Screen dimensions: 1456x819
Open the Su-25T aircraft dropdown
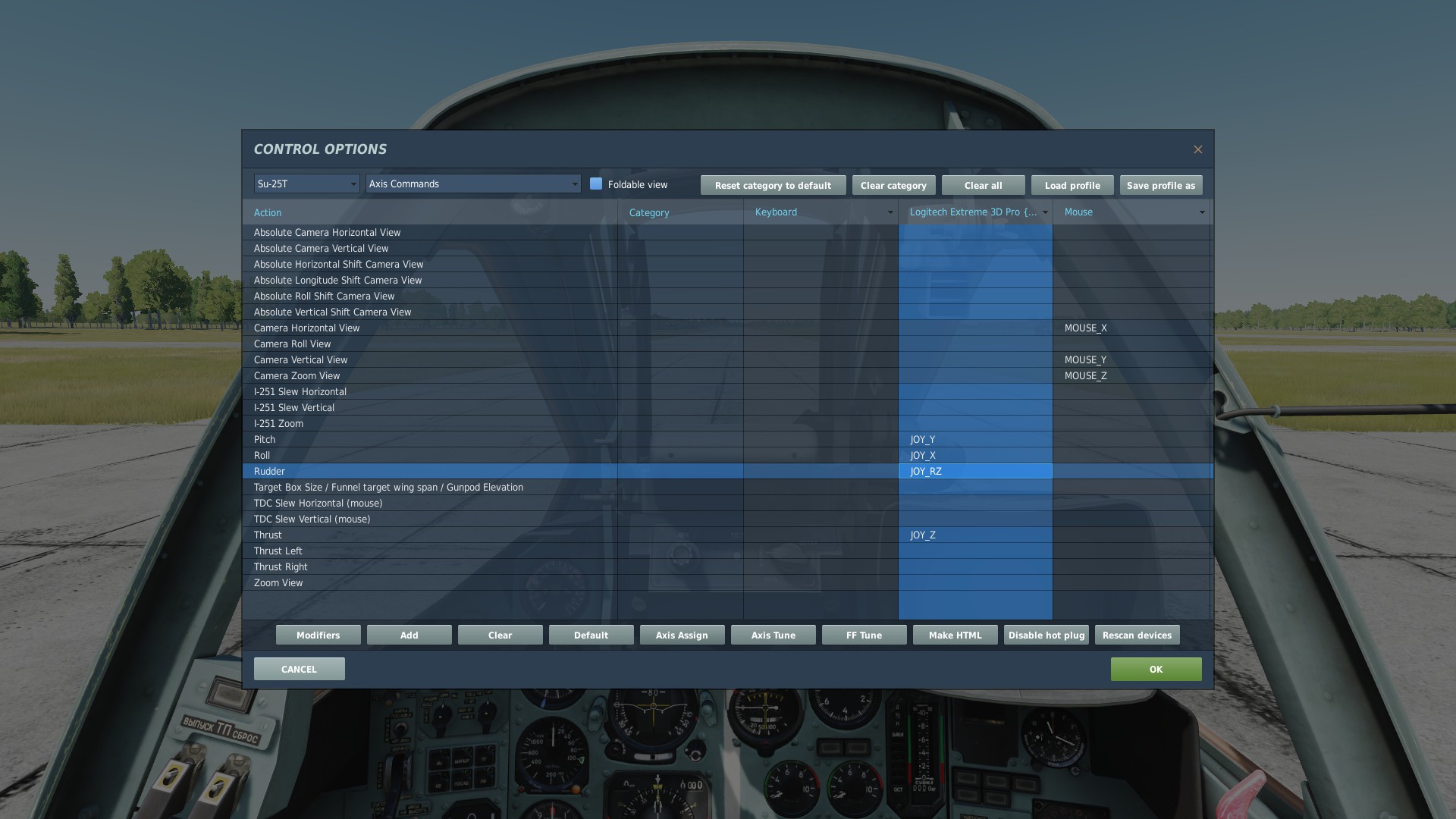pos(306,184)
